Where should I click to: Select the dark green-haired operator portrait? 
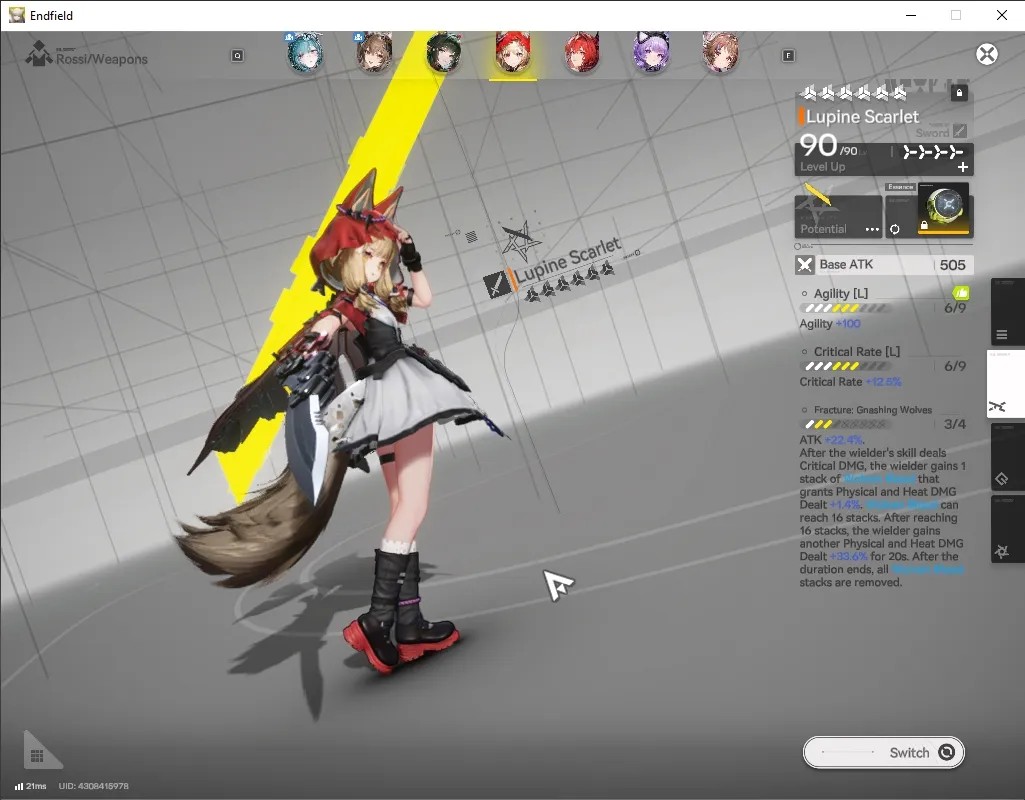pos(444,53)
